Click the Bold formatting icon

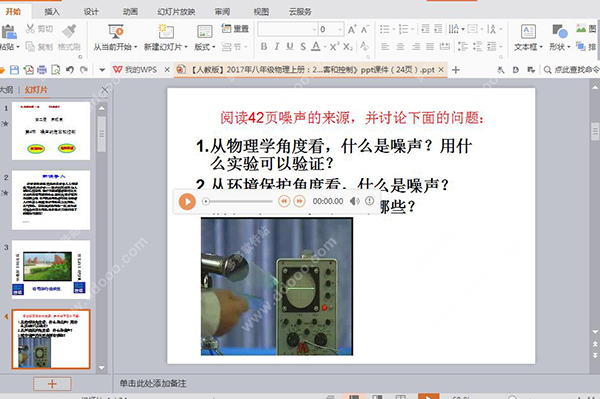click(264, 47)
